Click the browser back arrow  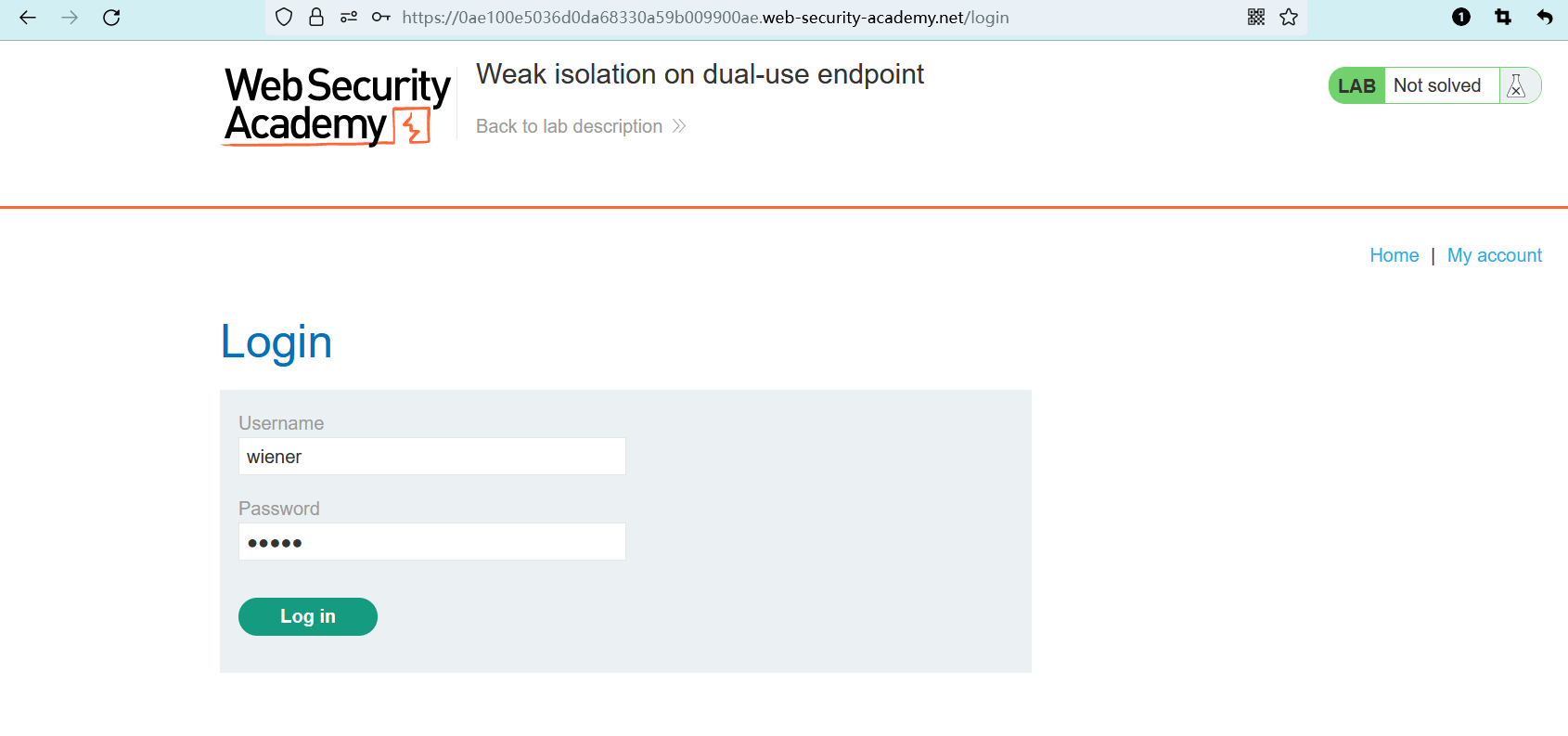[28, 18]
